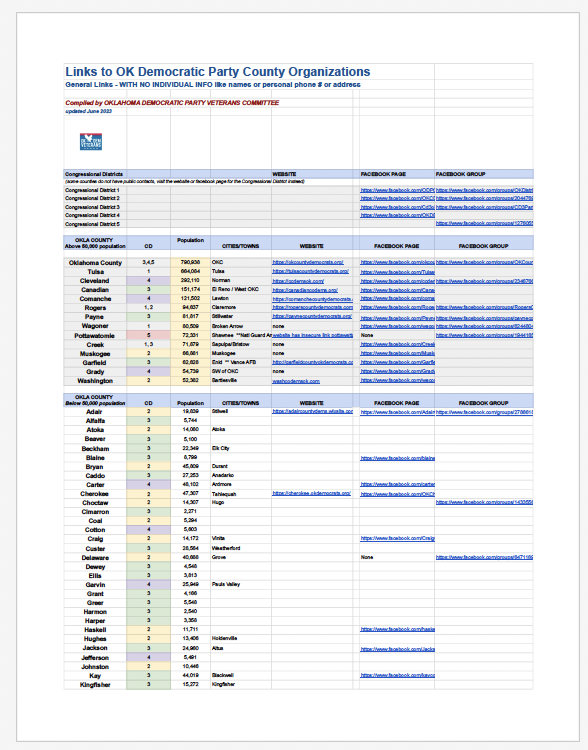The width and height of the screenshot is (588, 750).
Task: Click the OK Dem Veterans logo image
Action: pyautogui.click(x=91, y=142)
